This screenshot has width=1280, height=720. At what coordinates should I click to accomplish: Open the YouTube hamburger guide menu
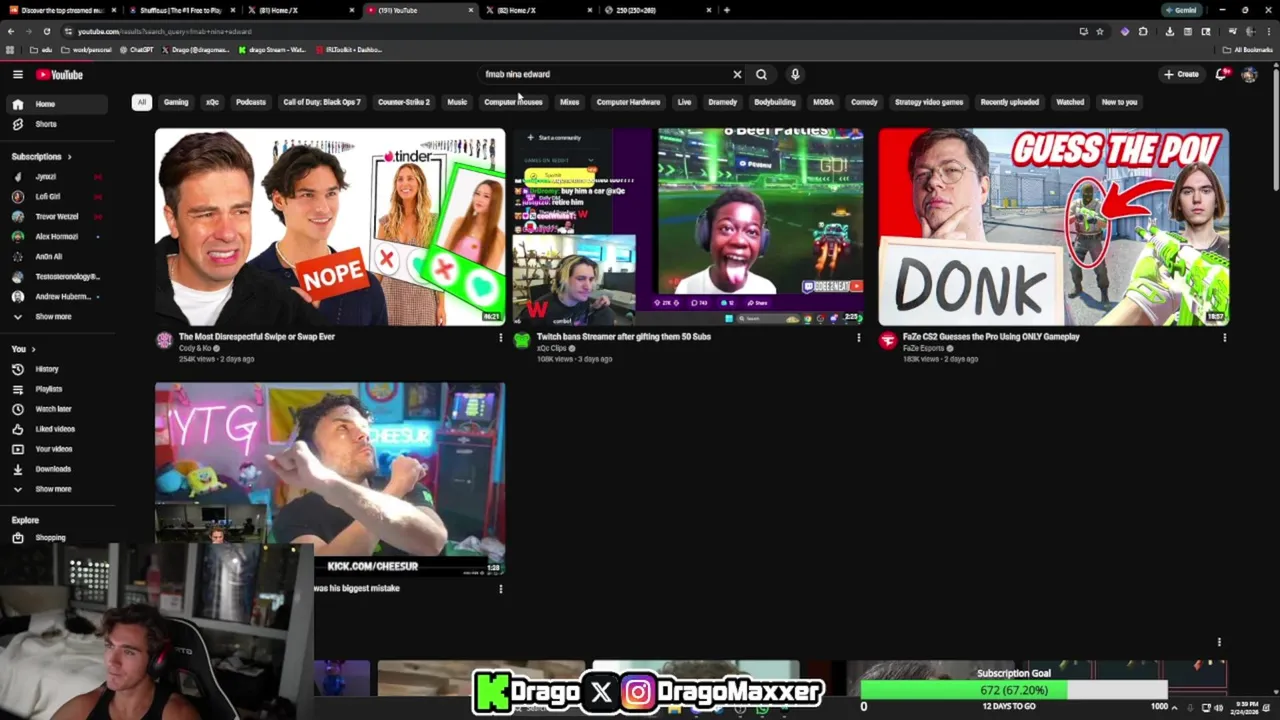(x=17, y=74)
